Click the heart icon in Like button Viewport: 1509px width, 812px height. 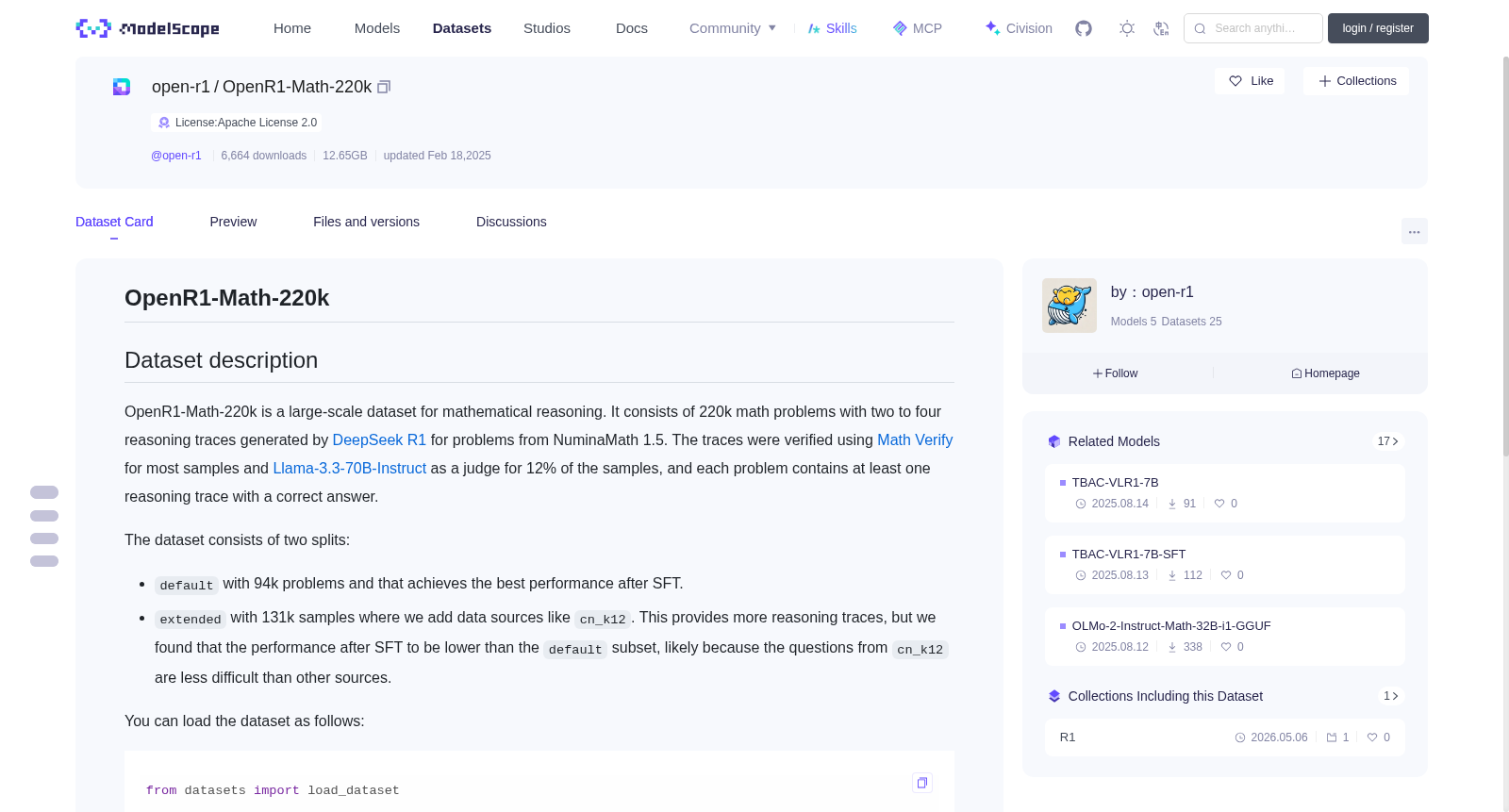click(x=1235, y=81)
